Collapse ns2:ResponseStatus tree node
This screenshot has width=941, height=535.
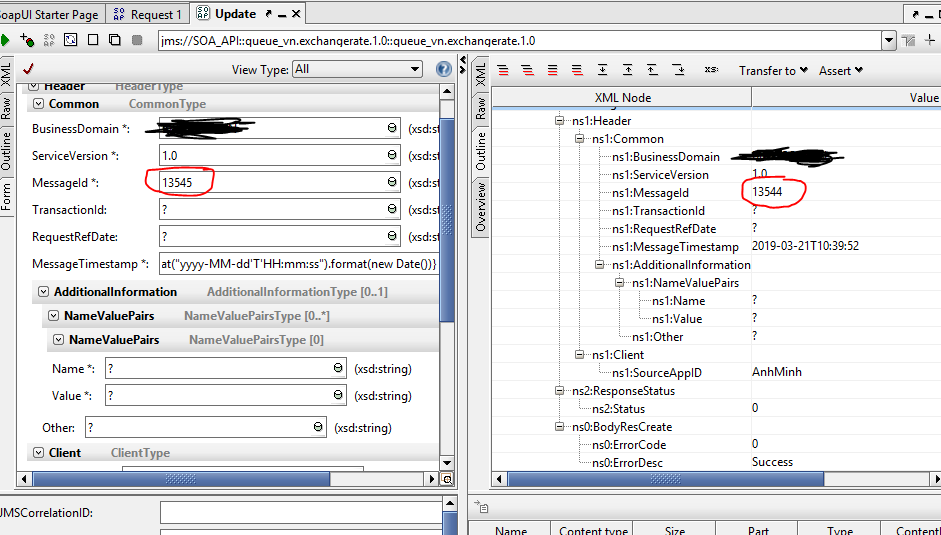pos(560,391)
